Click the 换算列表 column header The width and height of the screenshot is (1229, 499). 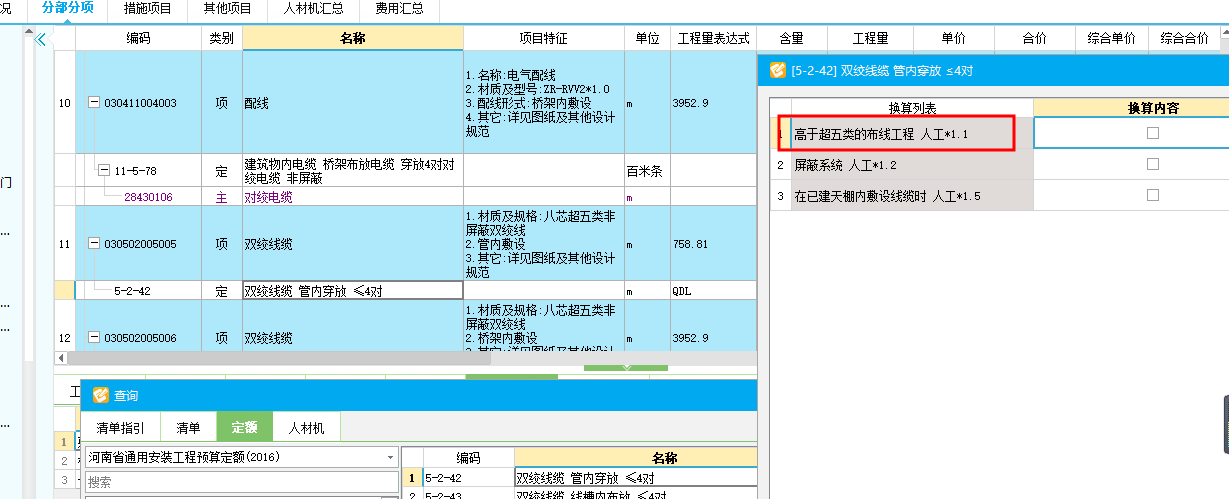(x=912, y=107)
